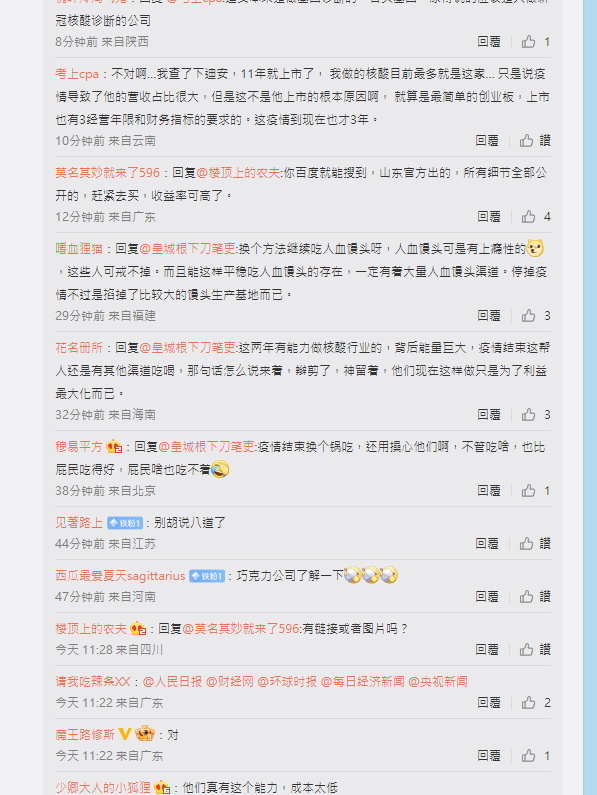Open 西瓜最爱夏天sagittarius profile
The image size is (597, 795).
click(x=120, y=576)
